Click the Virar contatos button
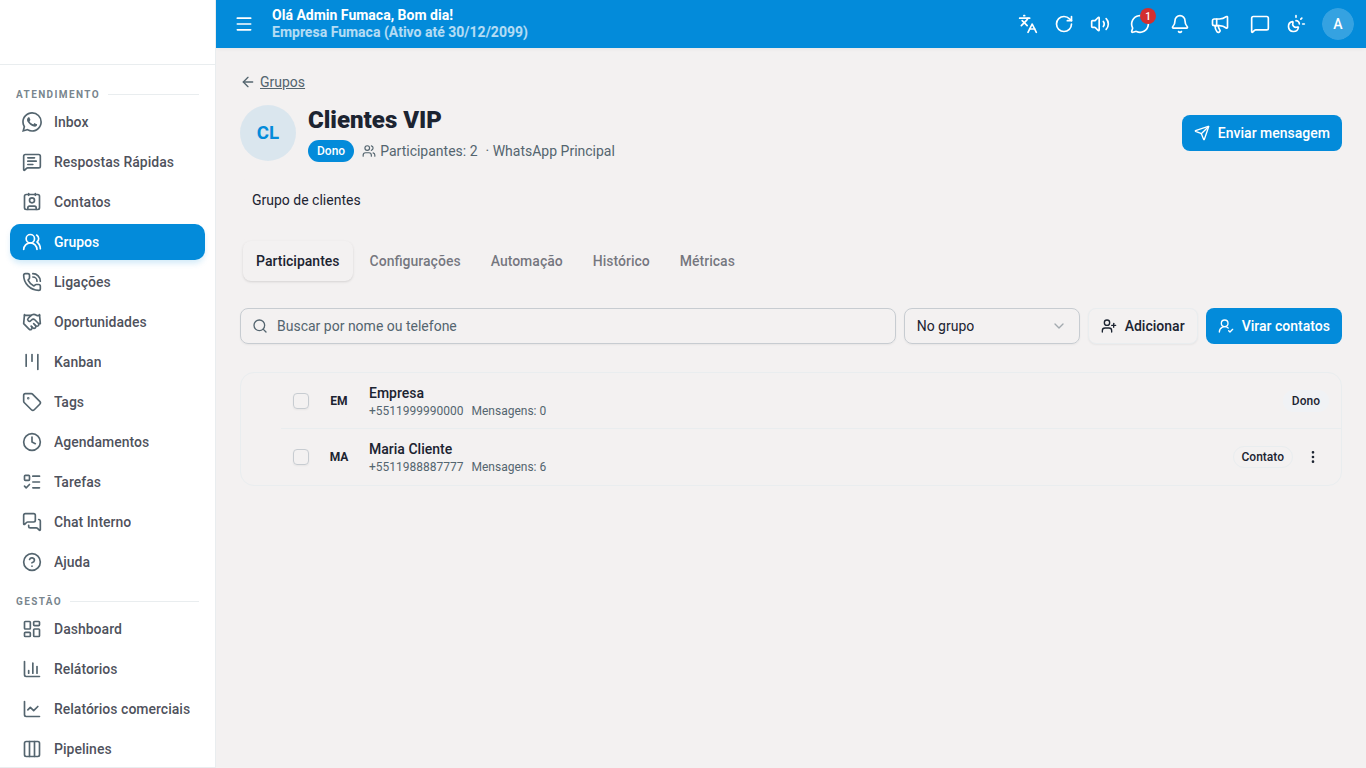The image size is (1366, 768). pos(1274,326)
